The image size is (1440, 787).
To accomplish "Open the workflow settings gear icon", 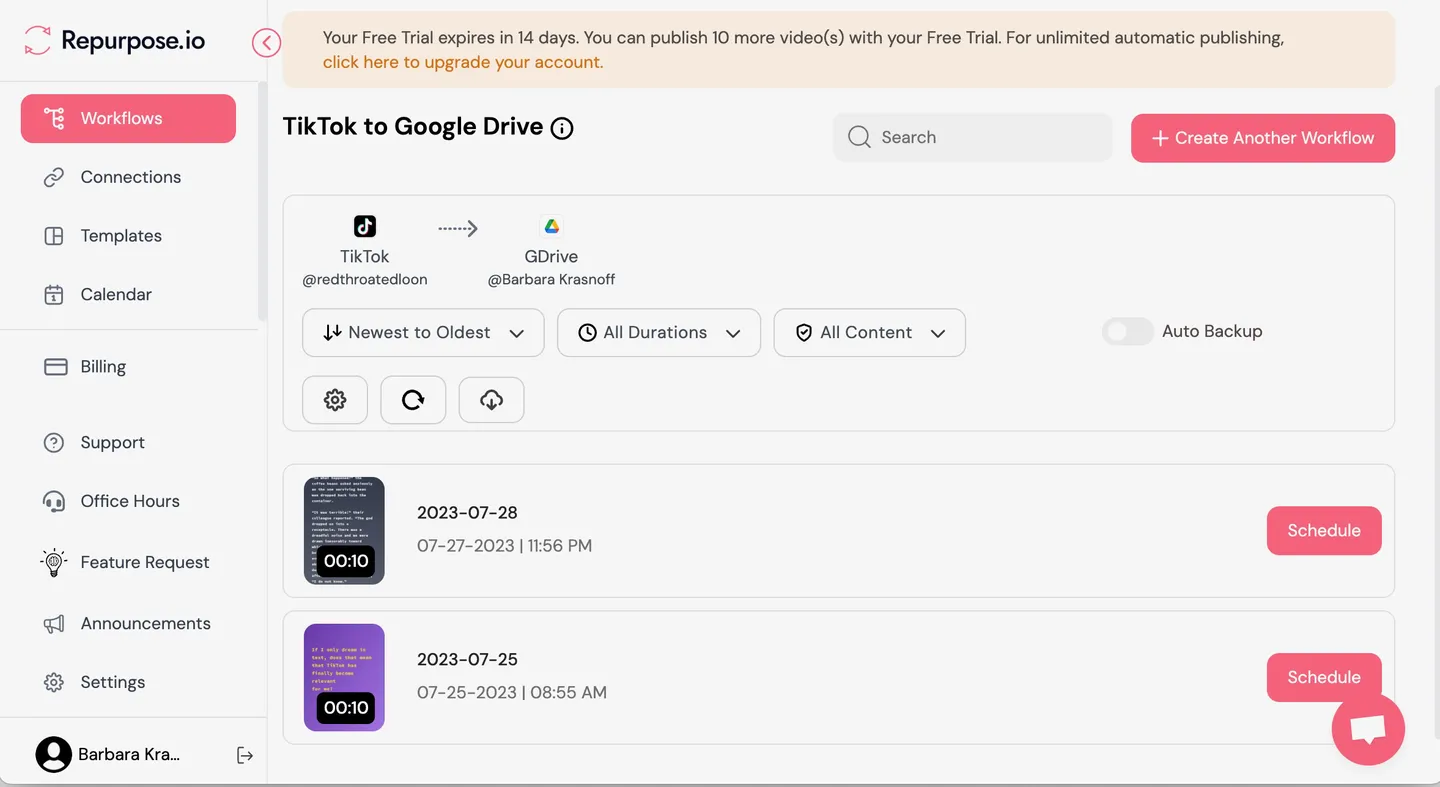I will [x=334, y=399].
